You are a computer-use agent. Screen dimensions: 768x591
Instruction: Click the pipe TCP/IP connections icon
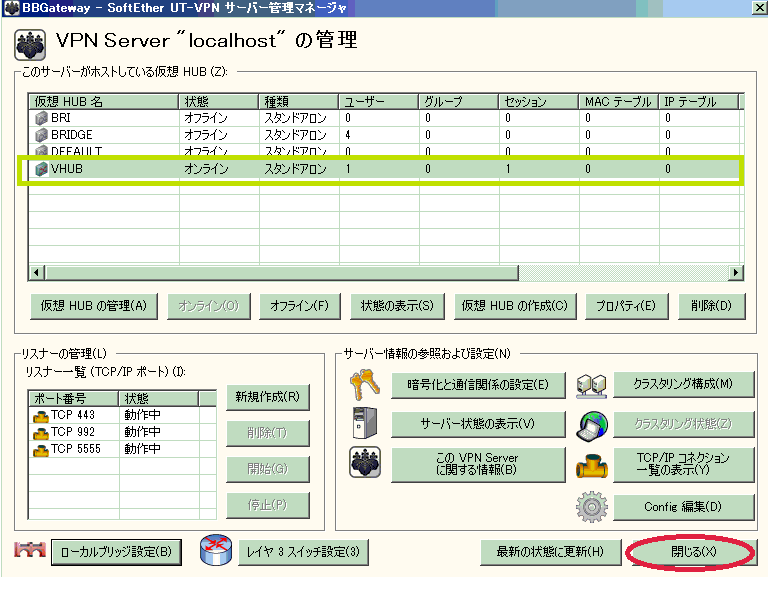pos(592,466)
